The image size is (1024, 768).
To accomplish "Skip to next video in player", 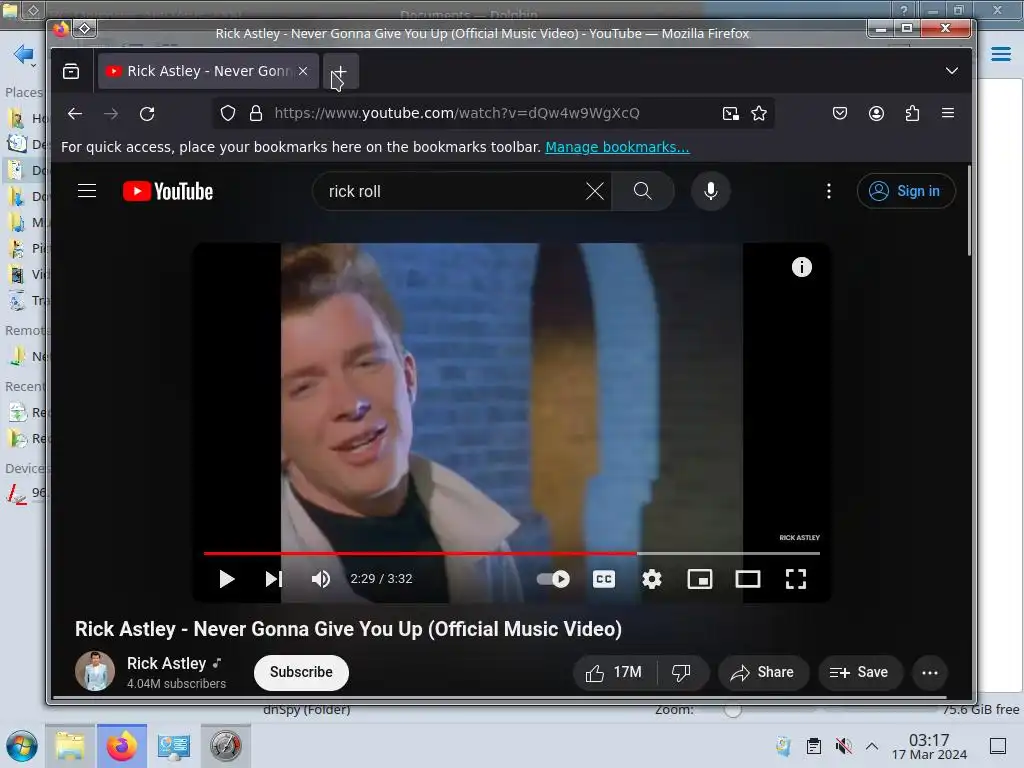I will pyautogui.click(x=274, y=579).
